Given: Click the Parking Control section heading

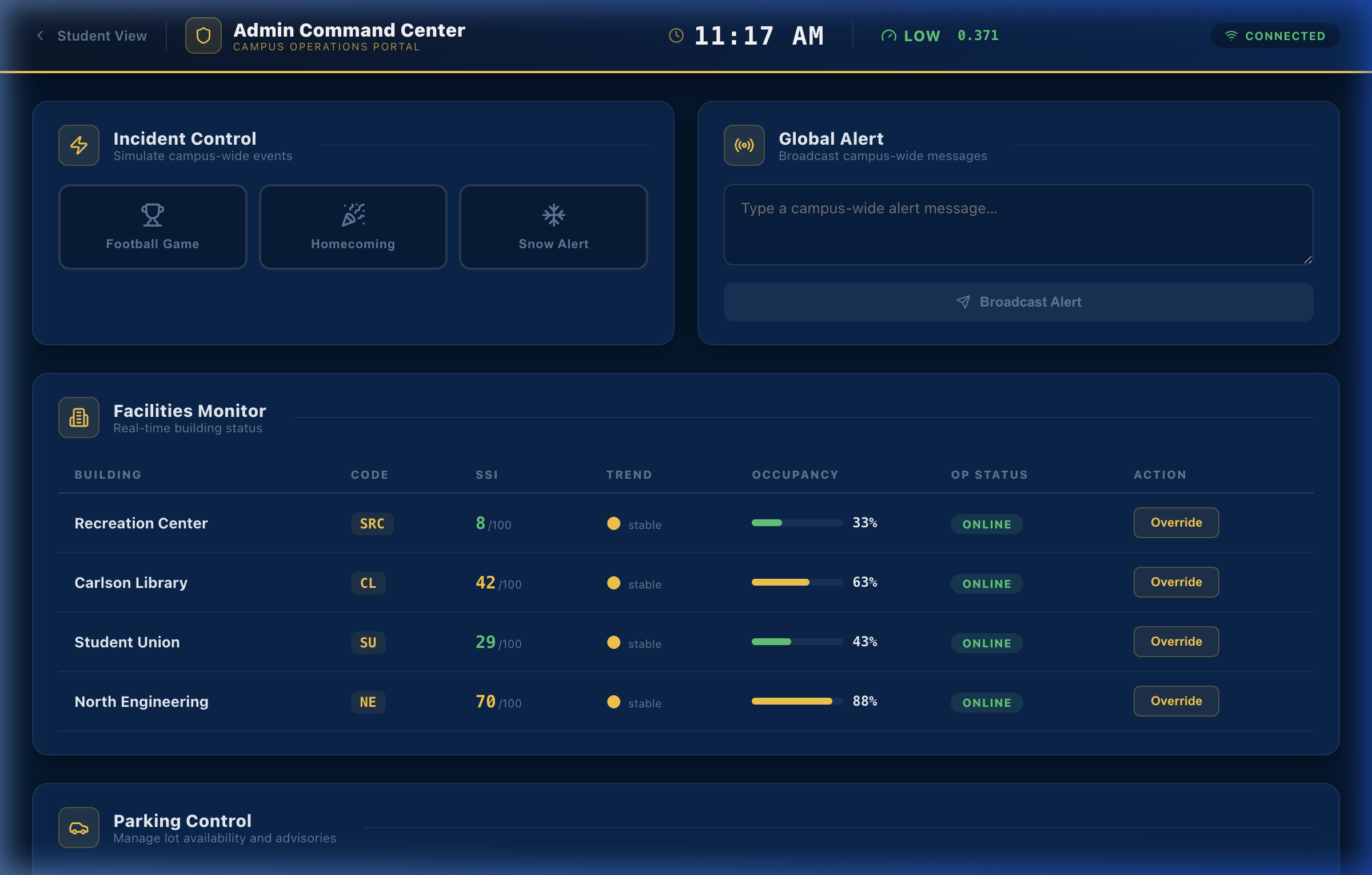Looking at the screenshot, I should [182, 821].
